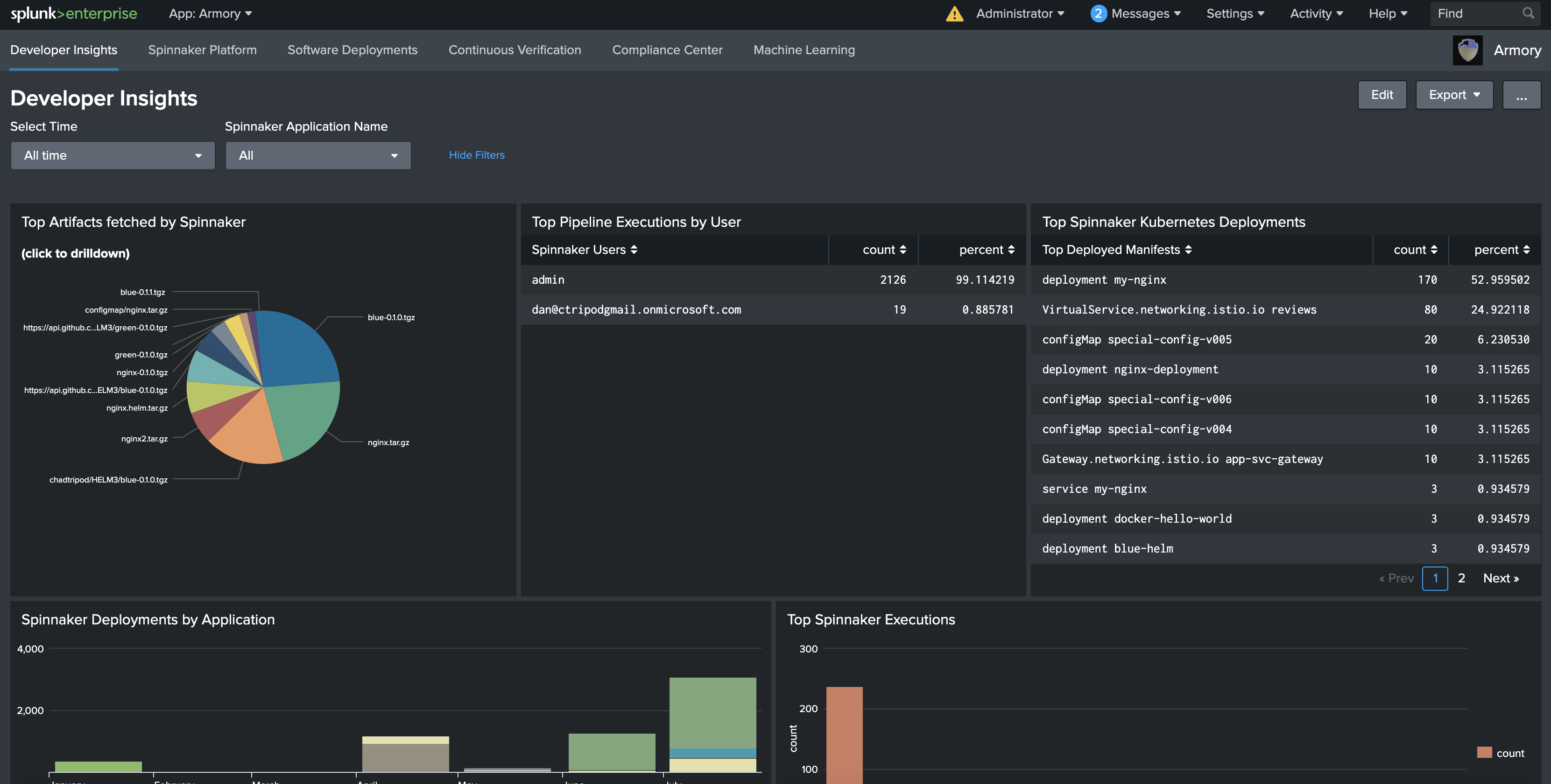Click the nginx.helm.tar.gz pie label
Image resolution: width=1551 pixels, height=784 pixels.
[x=137, y=408]
